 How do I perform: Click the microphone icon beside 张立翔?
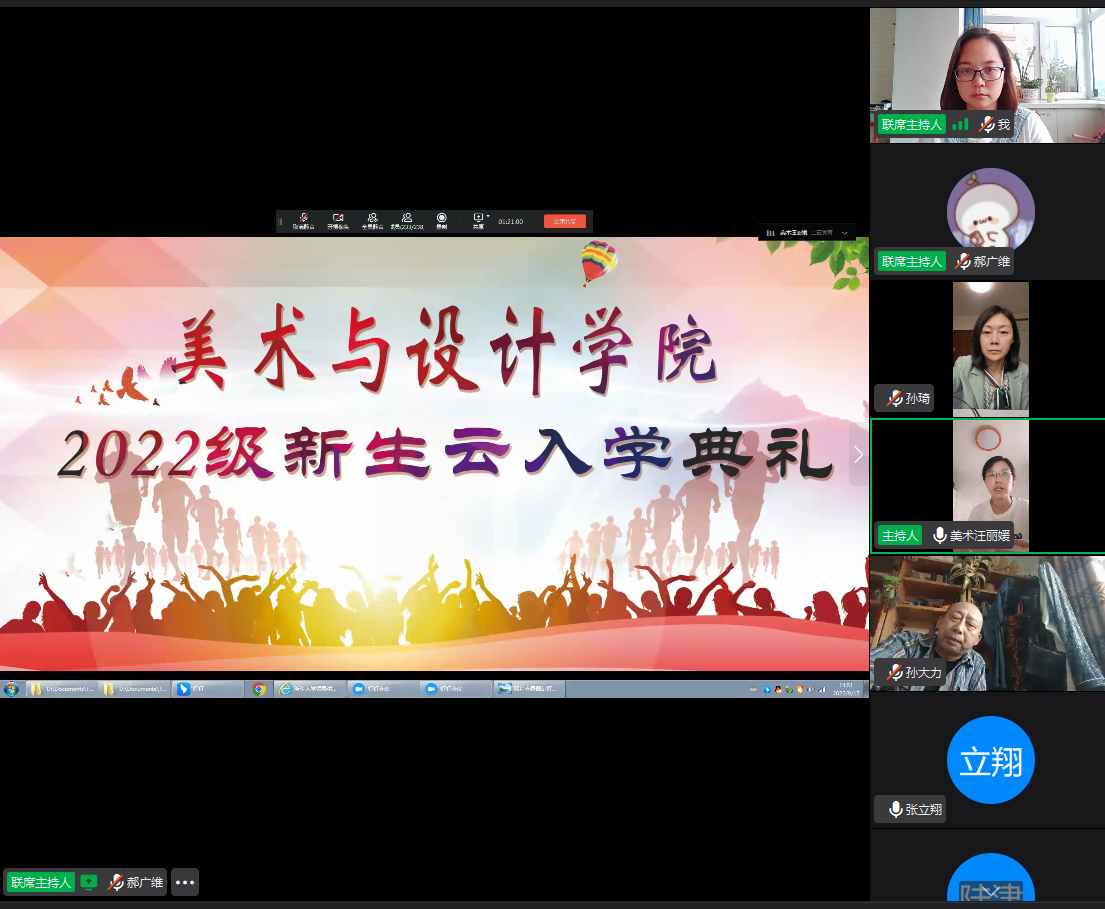[894, 809]
